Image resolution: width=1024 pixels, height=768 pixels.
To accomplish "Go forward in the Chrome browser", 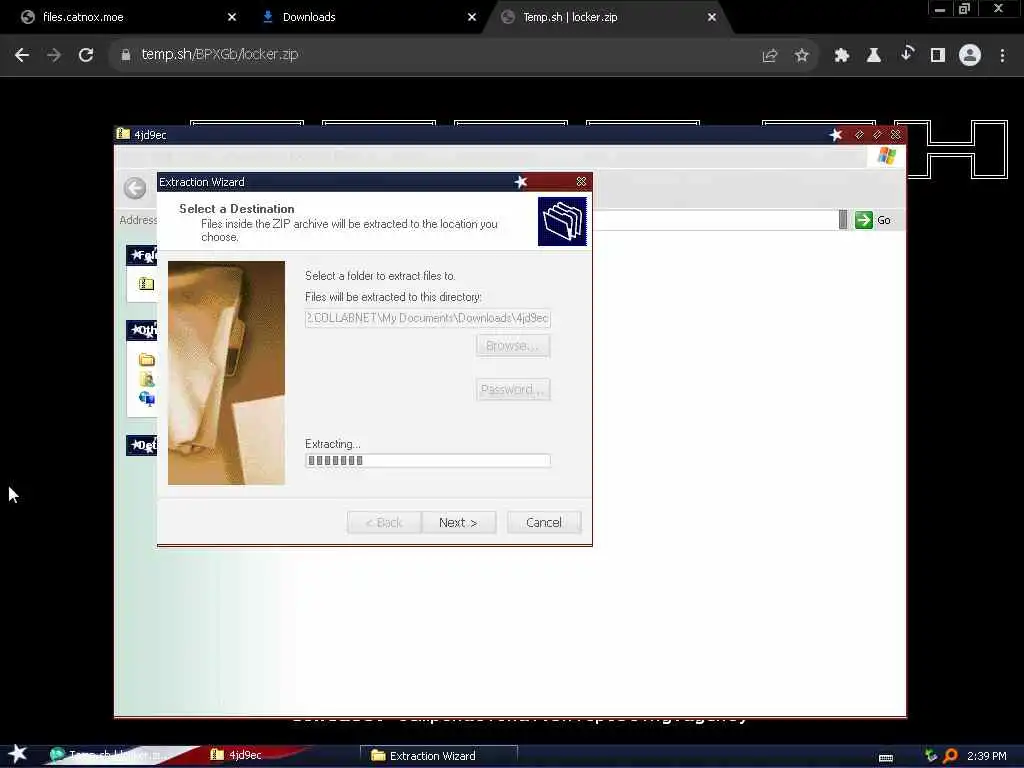I will click(54, 55).
